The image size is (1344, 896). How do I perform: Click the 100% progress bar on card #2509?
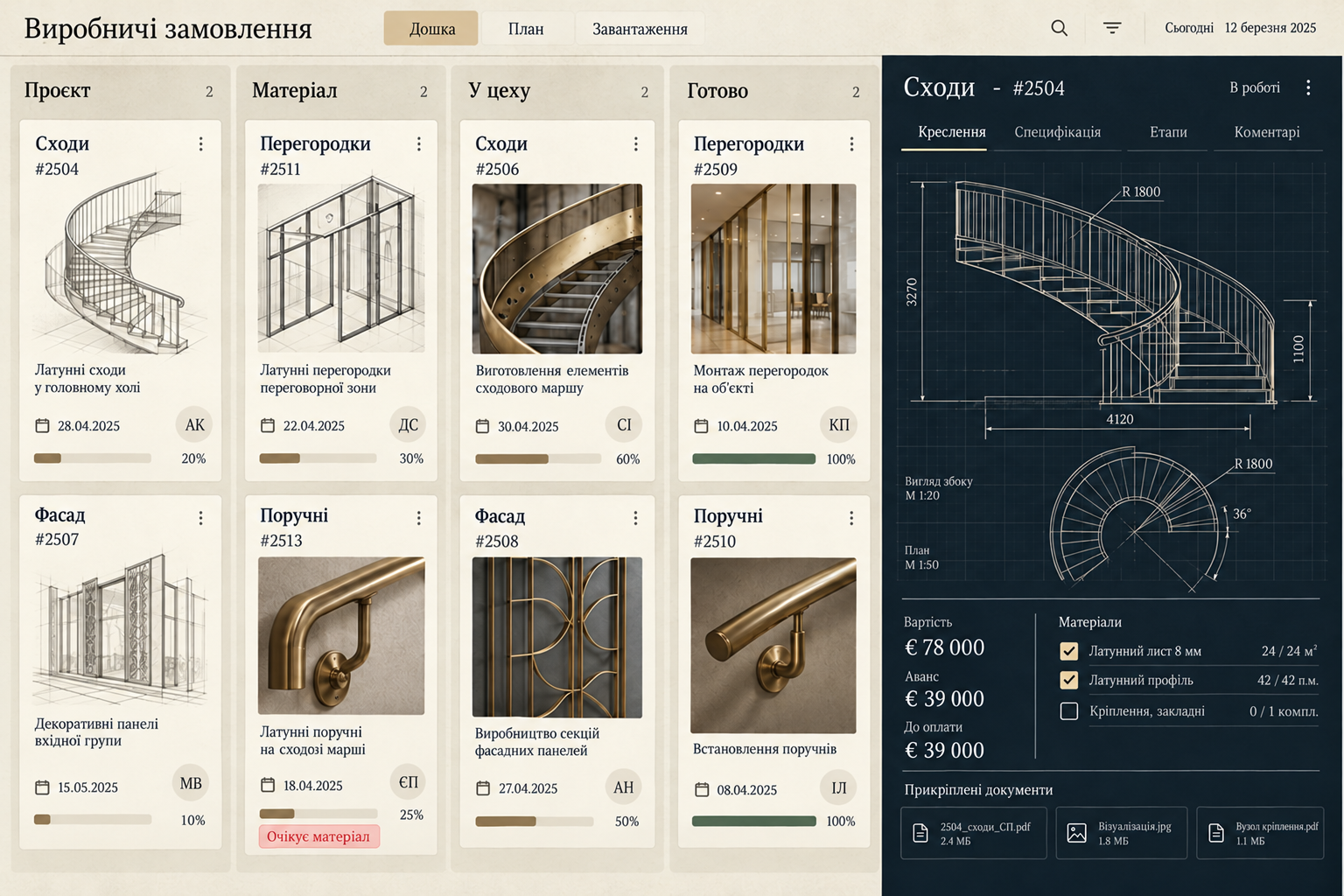point(754,458)
